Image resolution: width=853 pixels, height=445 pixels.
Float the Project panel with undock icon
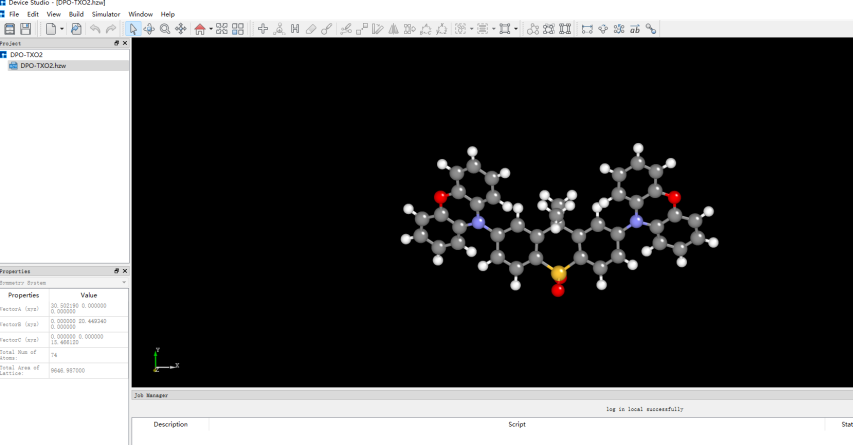(116, 43)
